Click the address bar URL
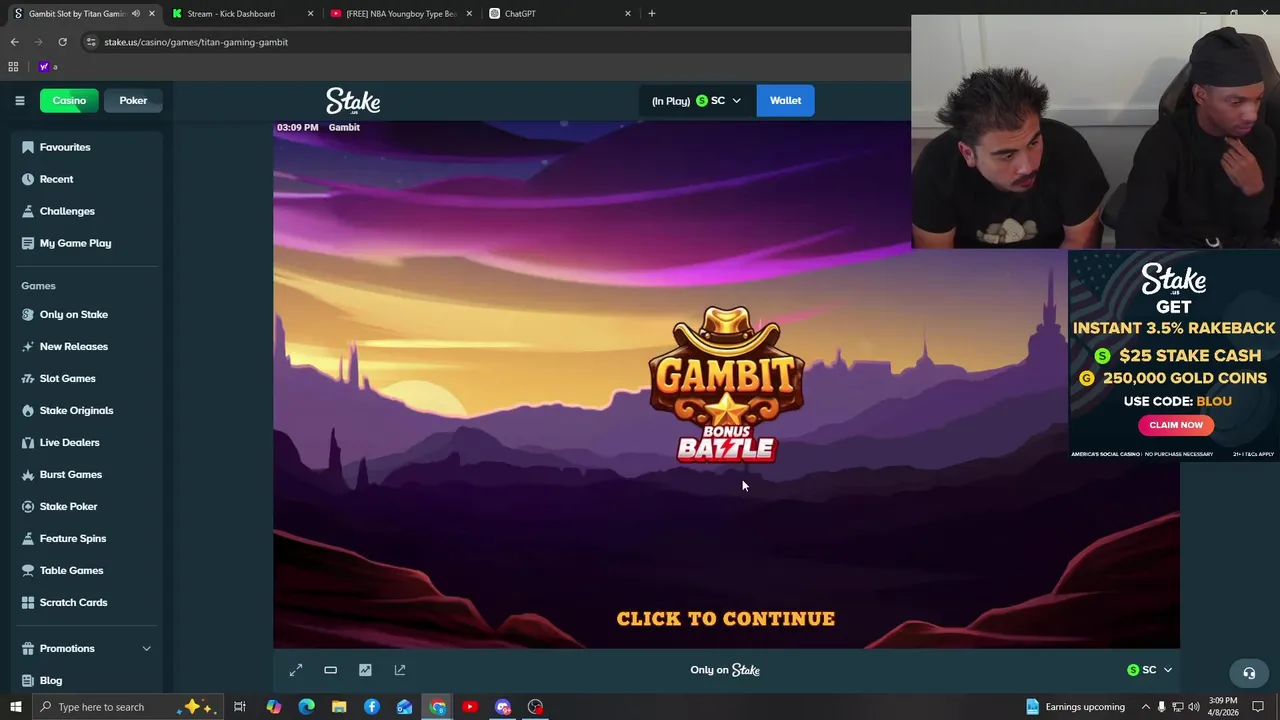The width and height of the screenshot is (1280, 720). click(196, 42)
